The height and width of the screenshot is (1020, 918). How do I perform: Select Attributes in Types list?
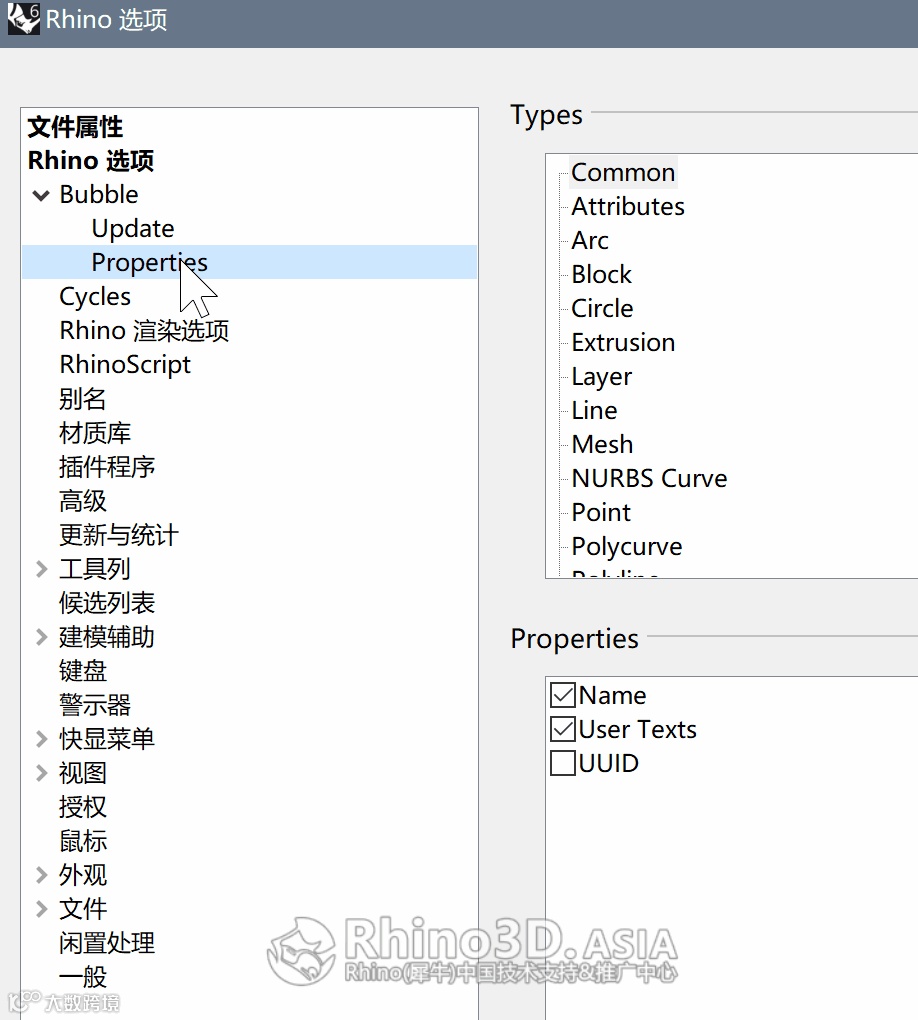[628, 206]
